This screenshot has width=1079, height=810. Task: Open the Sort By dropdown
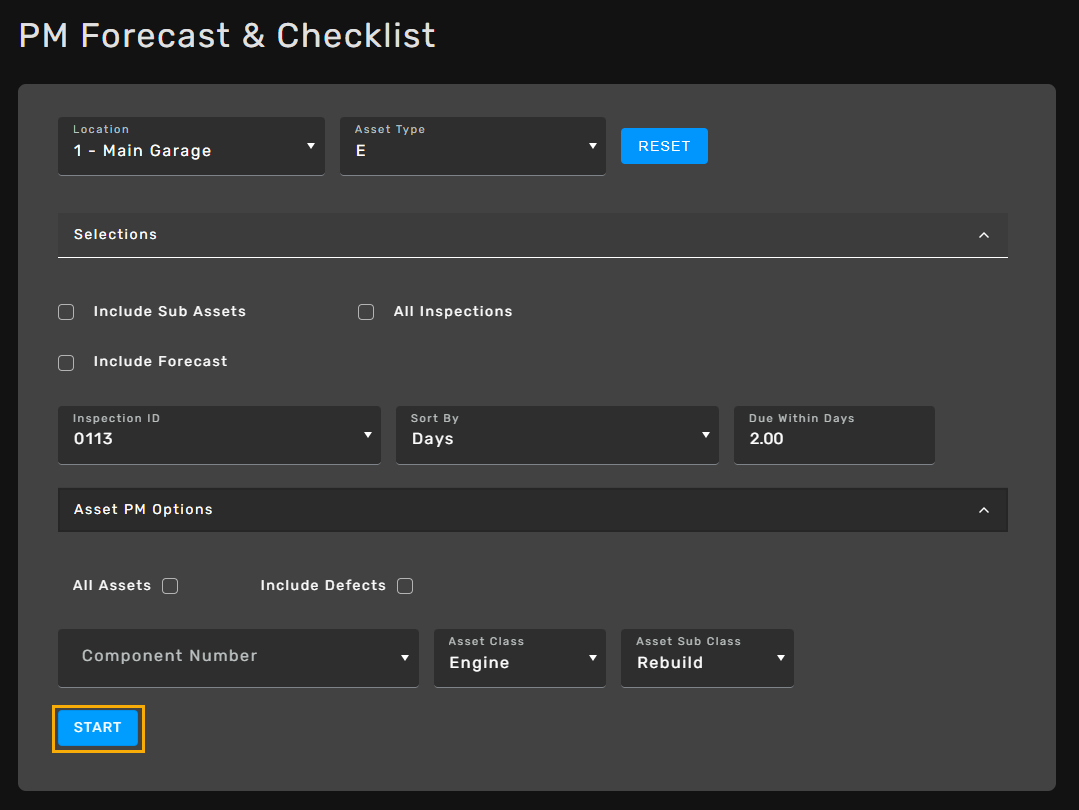pos(556,435)
